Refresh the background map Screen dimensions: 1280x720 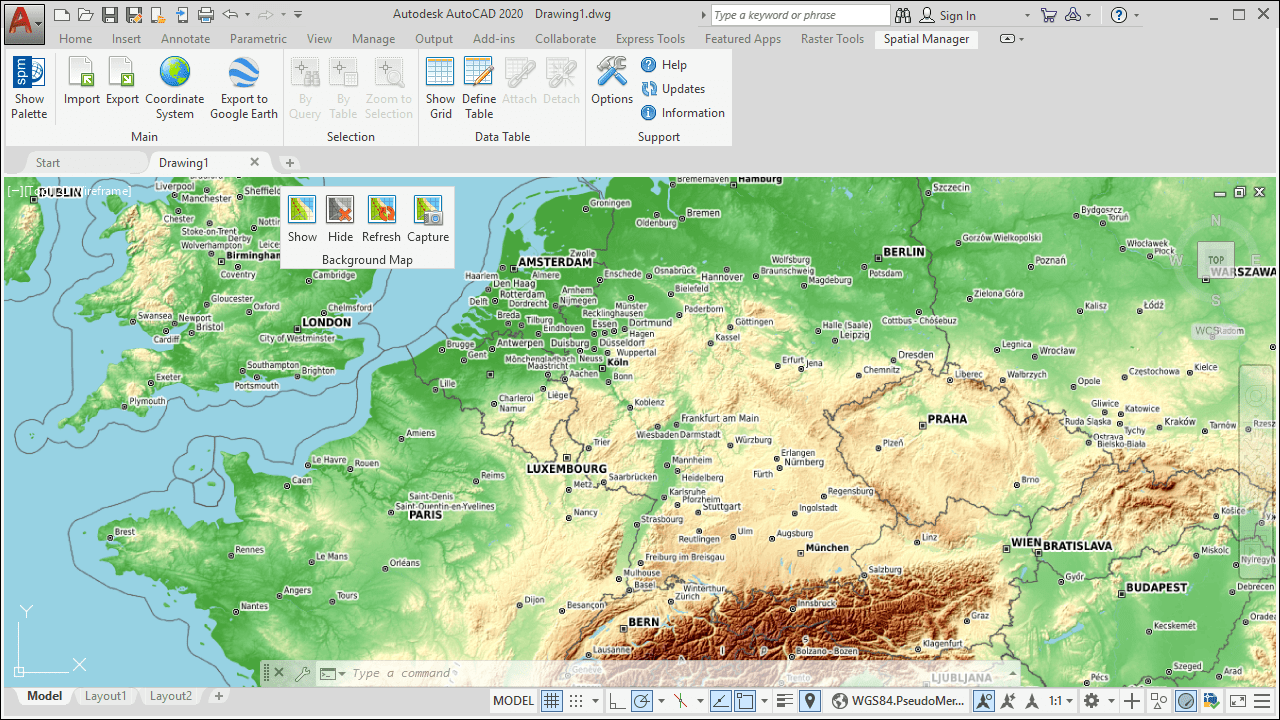pos(381,219)
